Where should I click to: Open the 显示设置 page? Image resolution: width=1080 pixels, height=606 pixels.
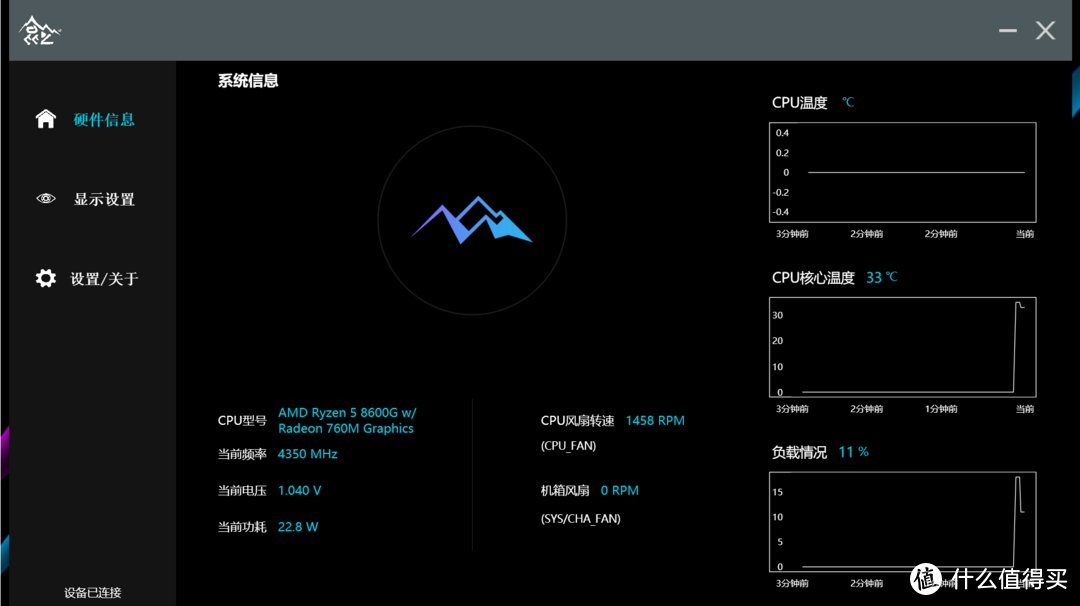(x=104, y=200)
